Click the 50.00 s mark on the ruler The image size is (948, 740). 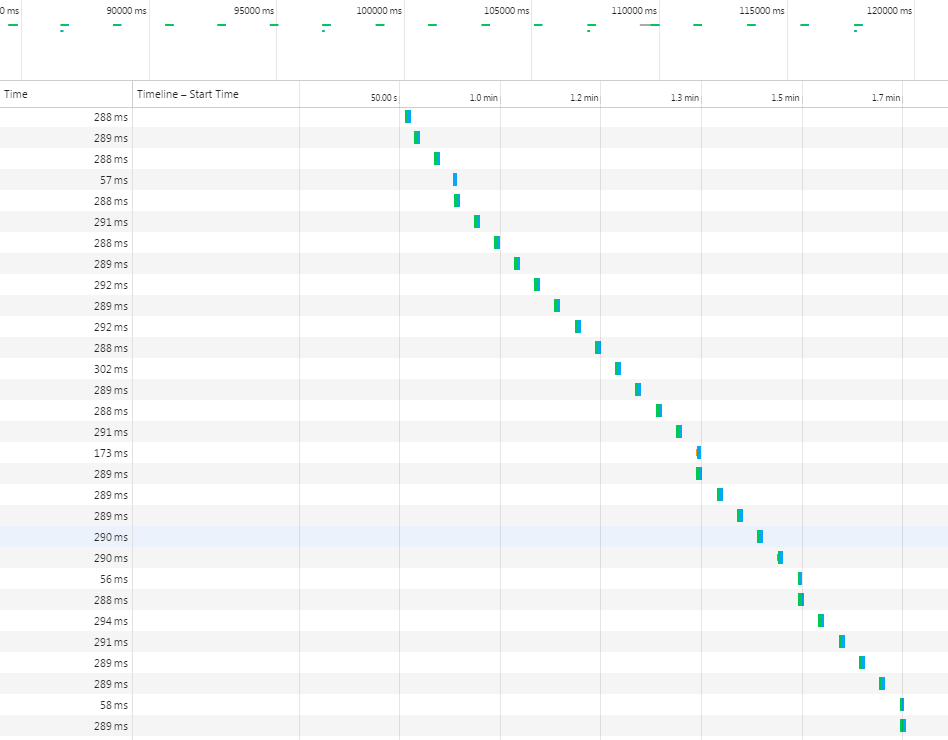[383, 97]
